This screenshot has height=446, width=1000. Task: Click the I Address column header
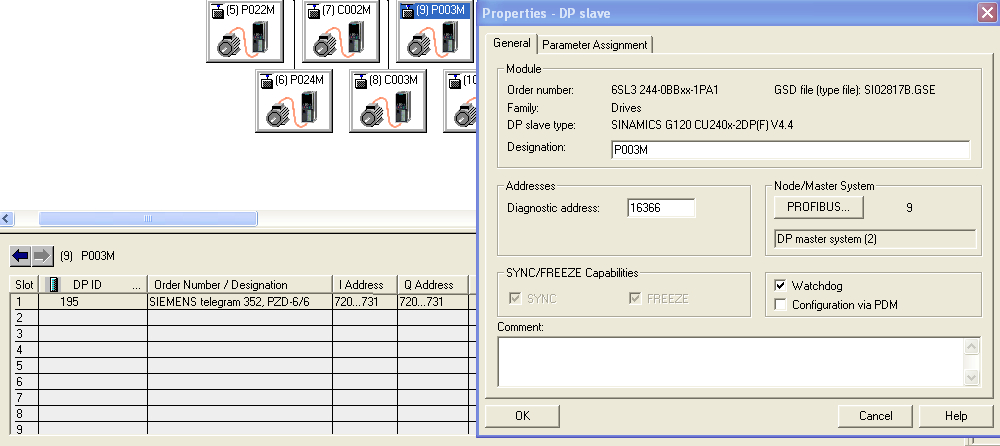pos(364,285)
